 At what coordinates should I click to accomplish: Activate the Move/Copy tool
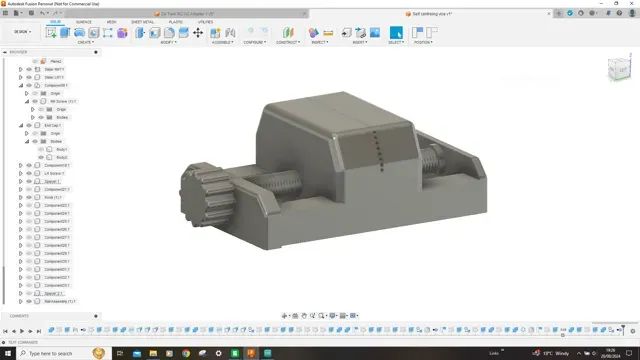coord(198,33)
